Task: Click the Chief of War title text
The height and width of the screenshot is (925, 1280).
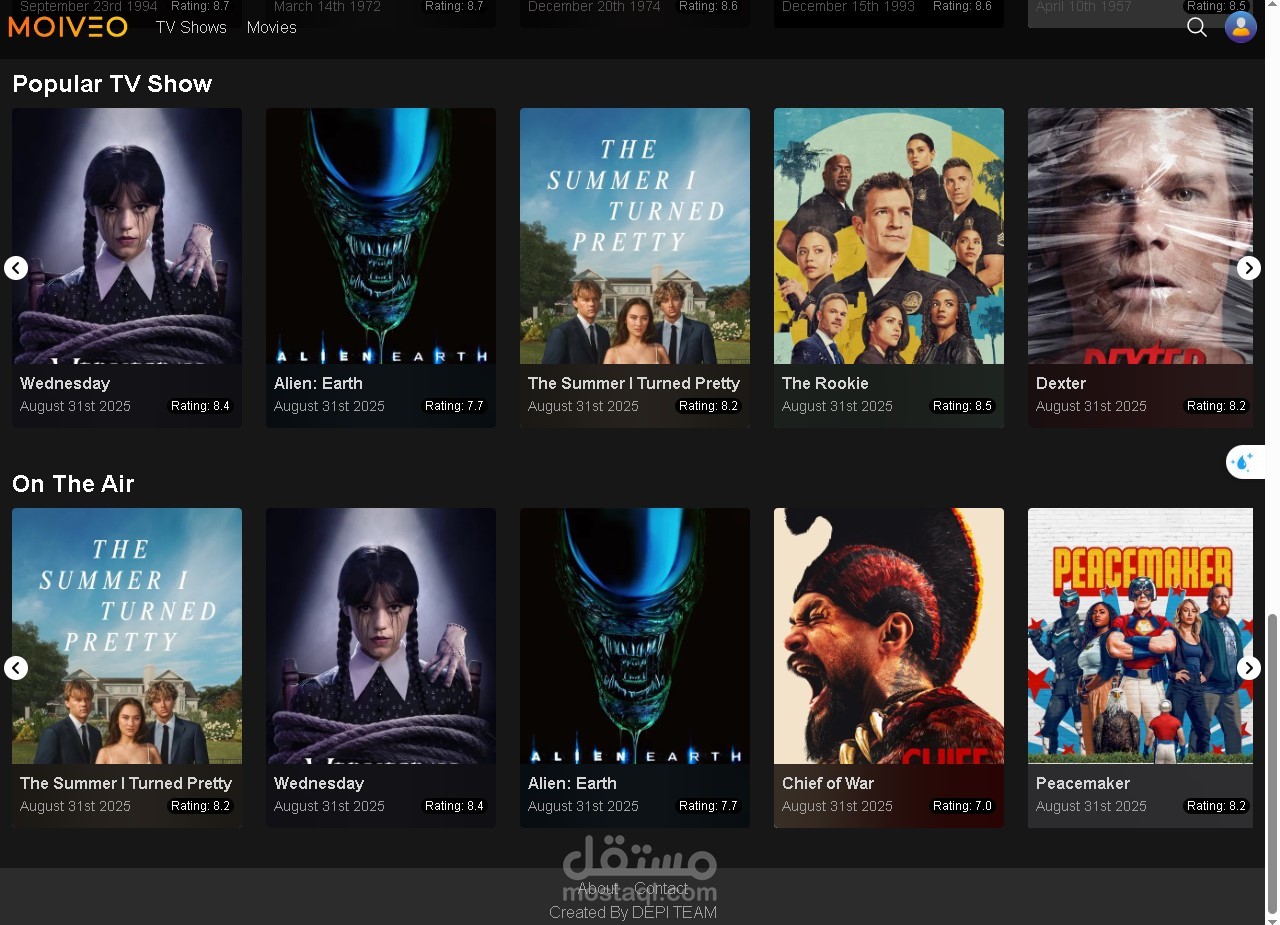Action: coord(828,783)
